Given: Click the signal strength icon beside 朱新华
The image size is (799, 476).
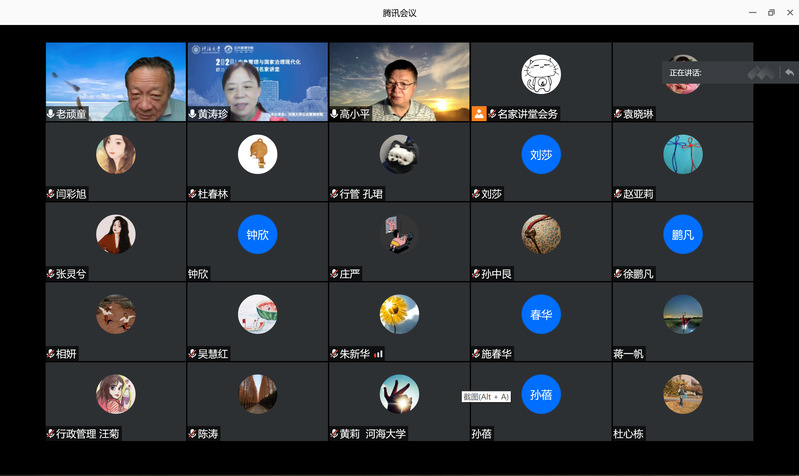Looking at the screenshot, I should point(379,354).
